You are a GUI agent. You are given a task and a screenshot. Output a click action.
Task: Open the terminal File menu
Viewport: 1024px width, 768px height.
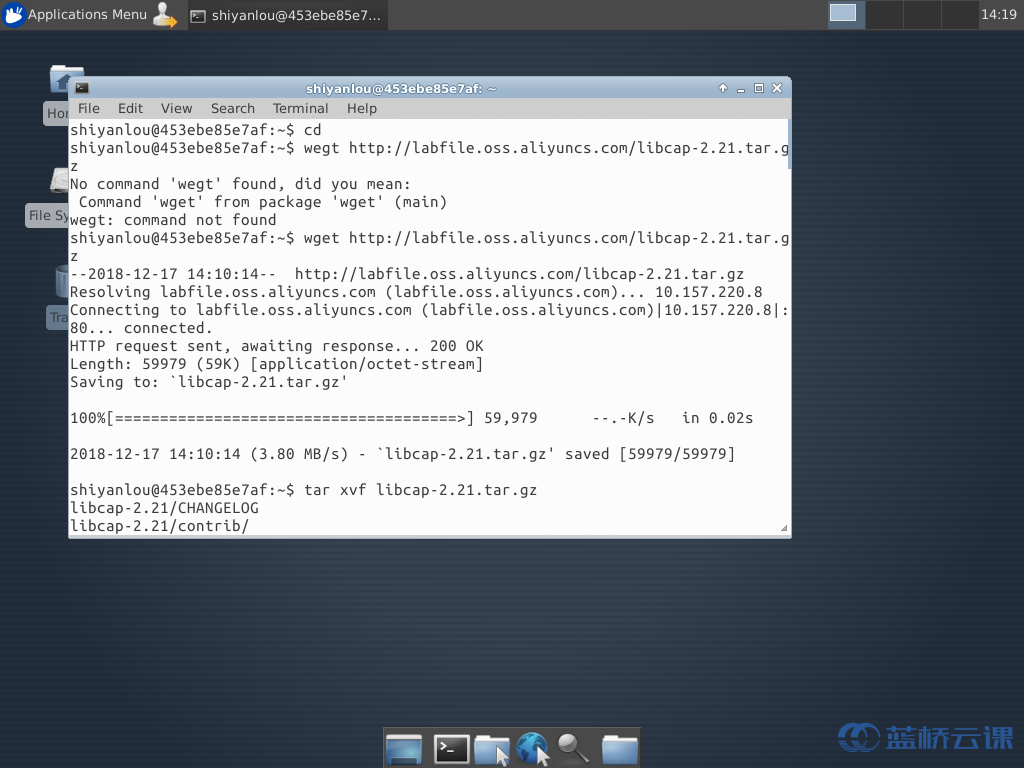(89, 108)
